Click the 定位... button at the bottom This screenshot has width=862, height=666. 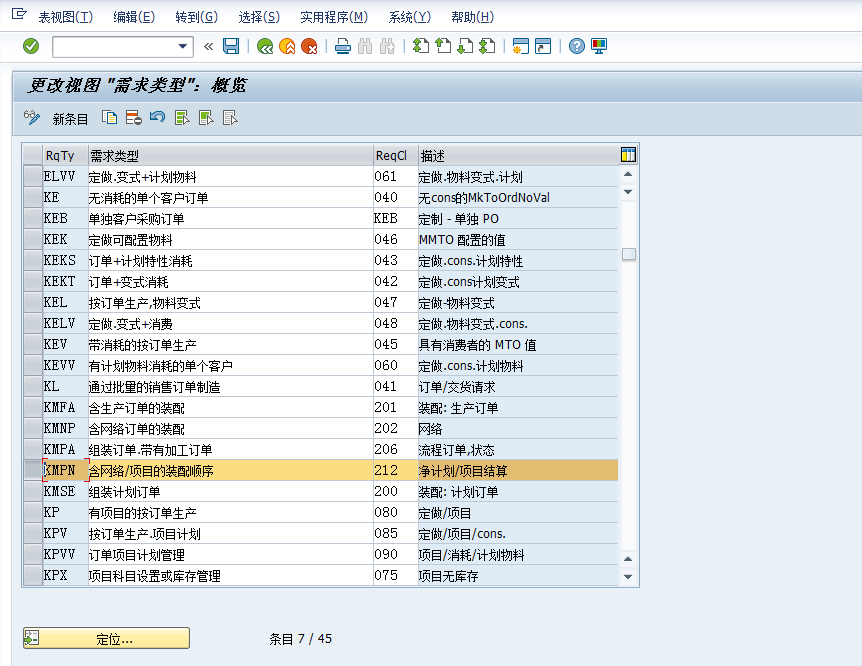coord(104,637)
